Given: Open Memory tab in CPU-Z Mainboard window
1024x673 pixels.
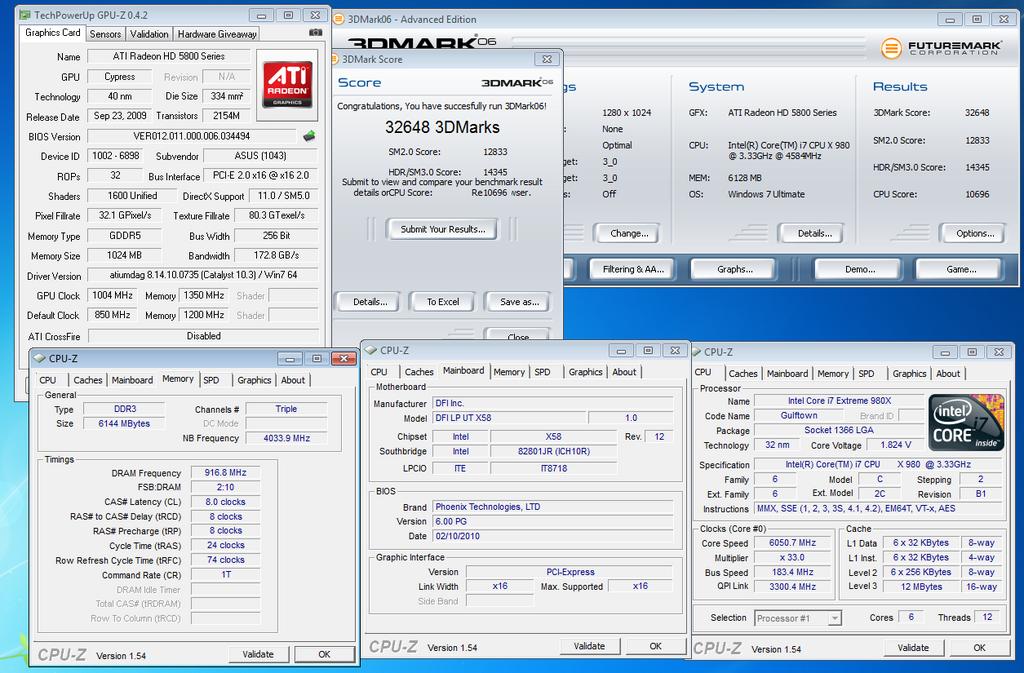Looking at the screenshot, I should click(509, 371).
